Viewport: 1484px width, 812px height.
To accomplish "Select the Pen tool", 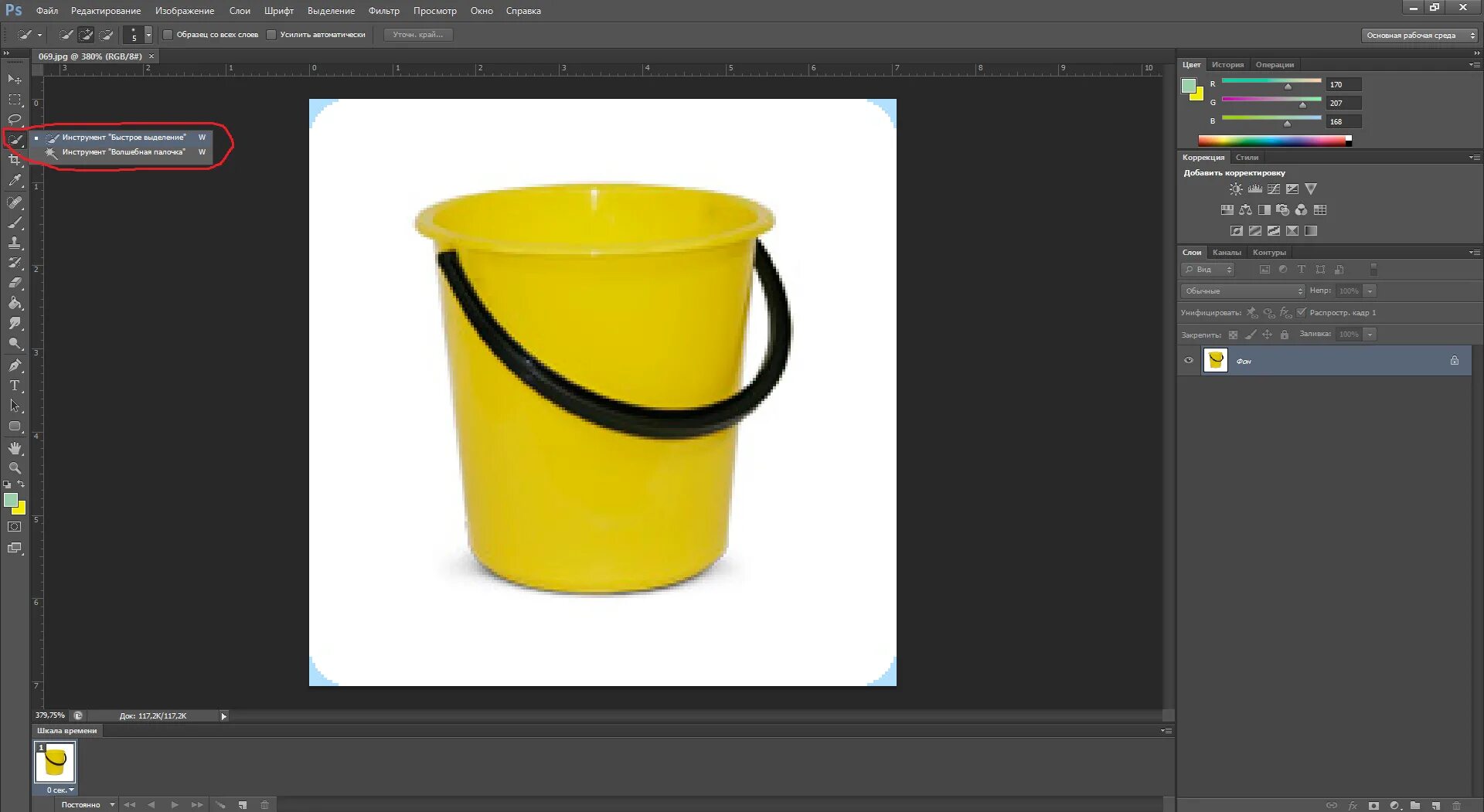I will [x=15, y=365].
